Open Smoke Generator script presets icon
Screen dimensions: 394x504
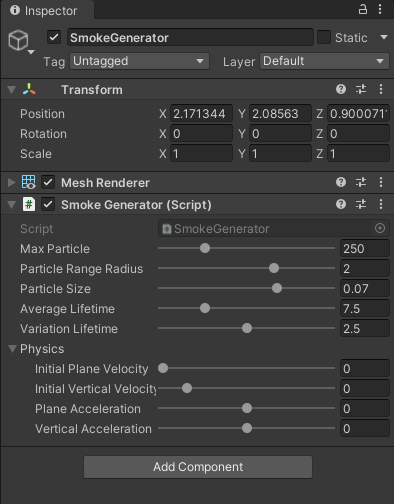(361, 204)
